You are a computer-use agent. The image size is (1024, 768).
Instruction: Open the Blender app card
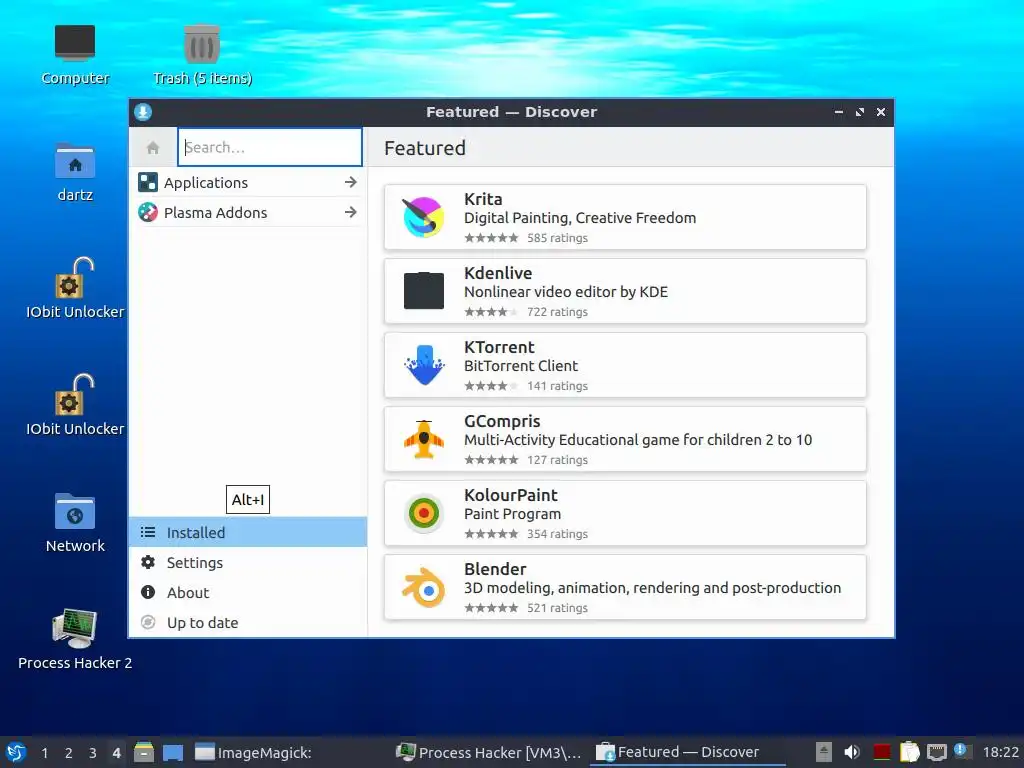(625, 587)
